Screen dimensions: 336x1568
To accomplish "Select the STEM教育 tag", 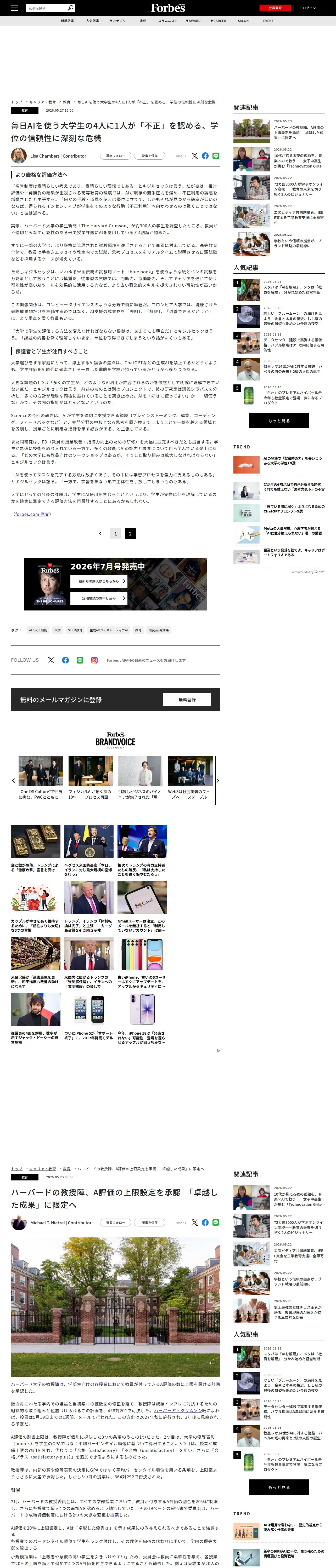I will click(75, 630).
